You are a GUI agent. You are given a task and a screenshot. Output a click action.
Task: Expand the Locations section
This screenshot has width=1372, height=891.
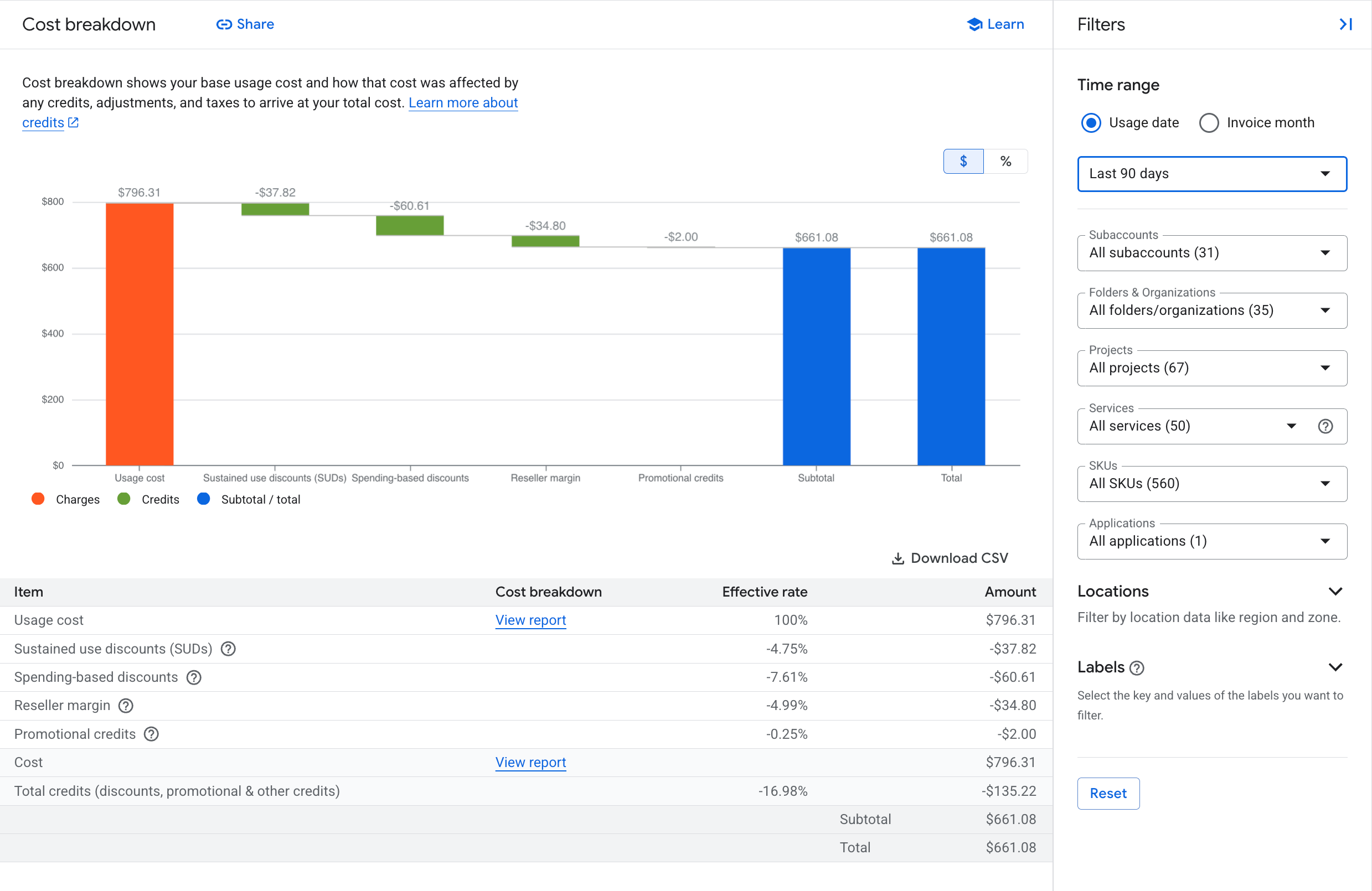(1335, 590)
